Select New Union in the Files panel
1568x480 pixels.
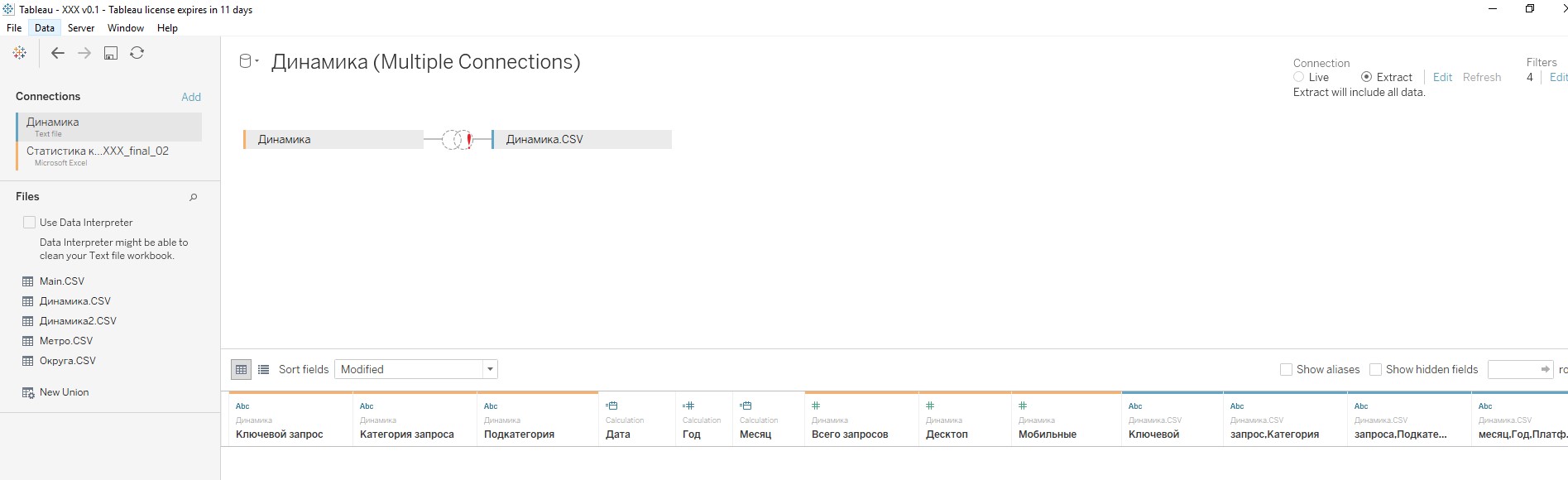pyautogui.click(x=64, y=391)
